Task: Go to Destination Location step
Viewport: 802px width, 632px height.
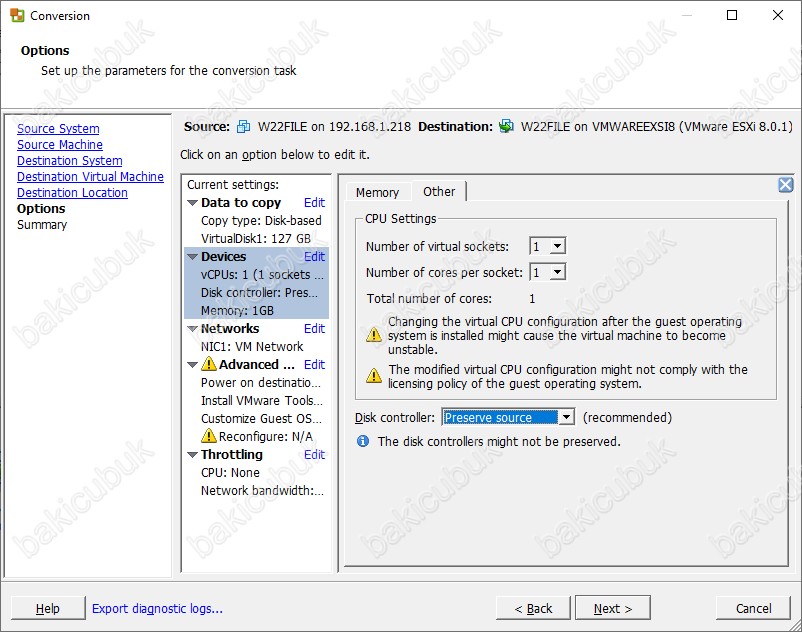Action: pyautogui.click(x=72, y=193)
